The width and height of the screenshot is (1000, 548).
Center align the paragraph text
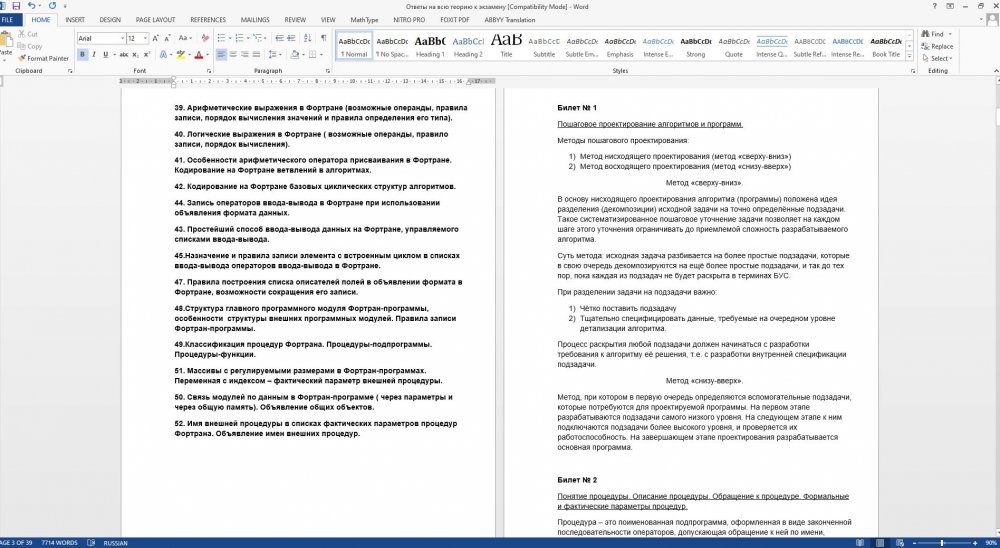233,54
